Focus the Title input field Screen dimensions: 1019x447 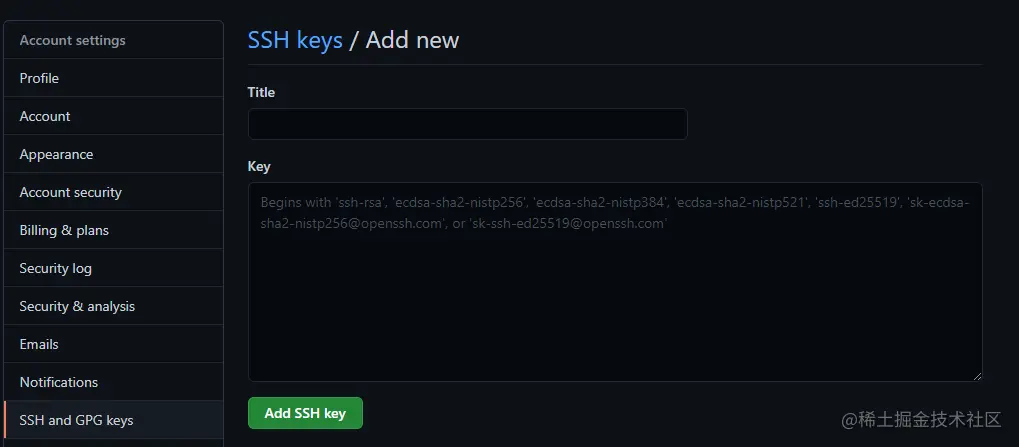click(467, 124)
